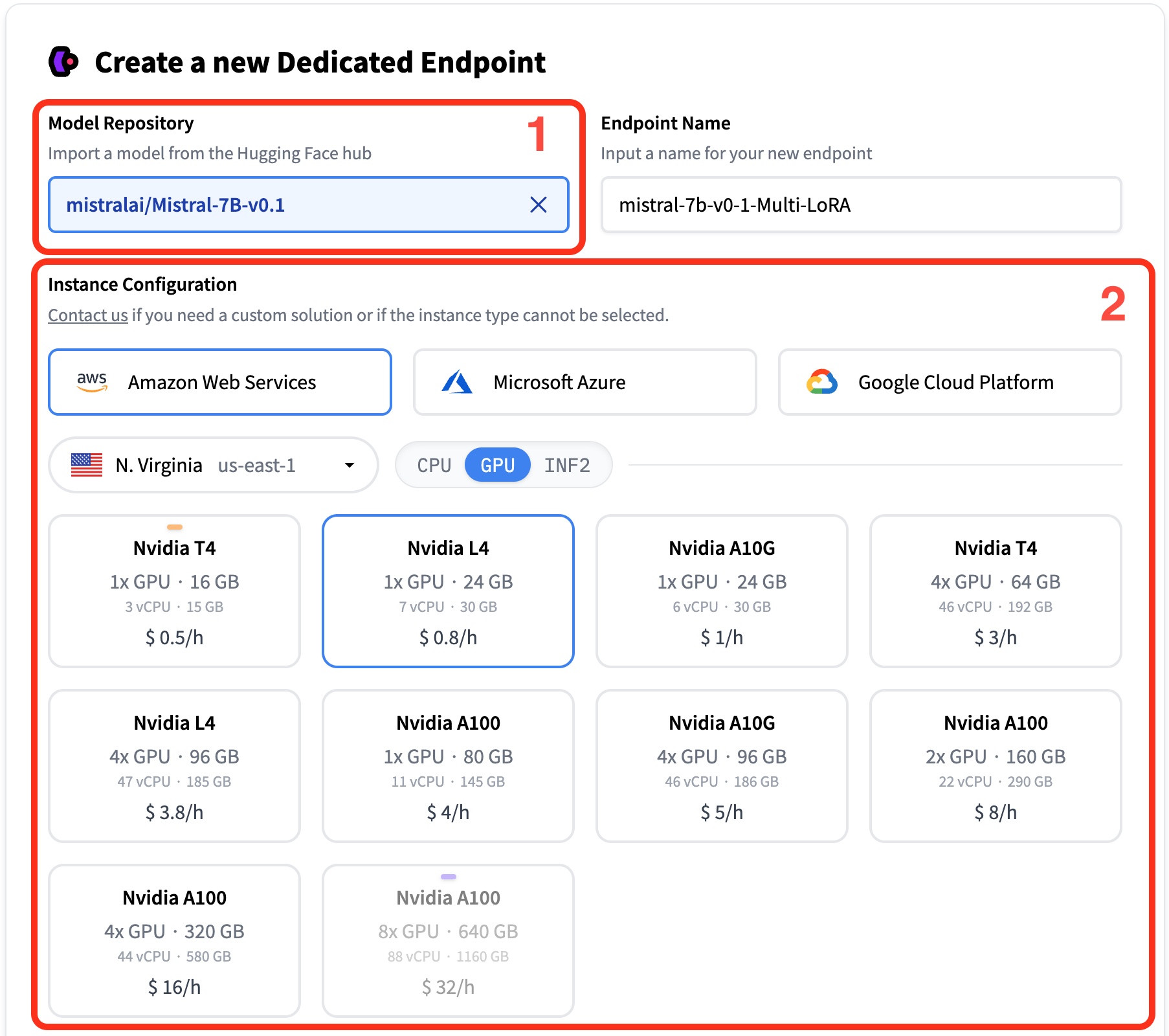Select Nvidia L4 1x GPU $0.8/h instance

pyautogui.click(x=448, y=591)
